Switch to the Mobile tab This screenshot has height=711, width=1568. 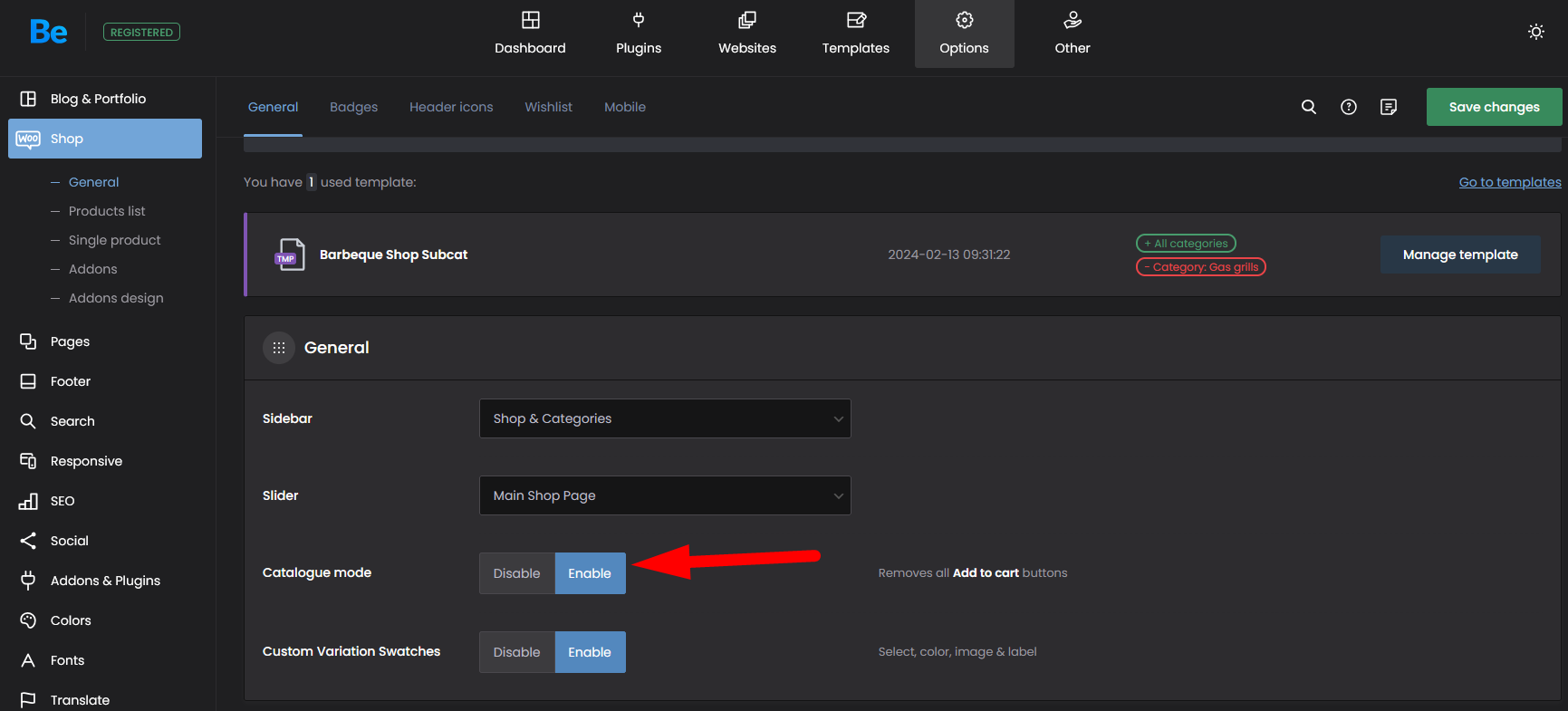625,107
